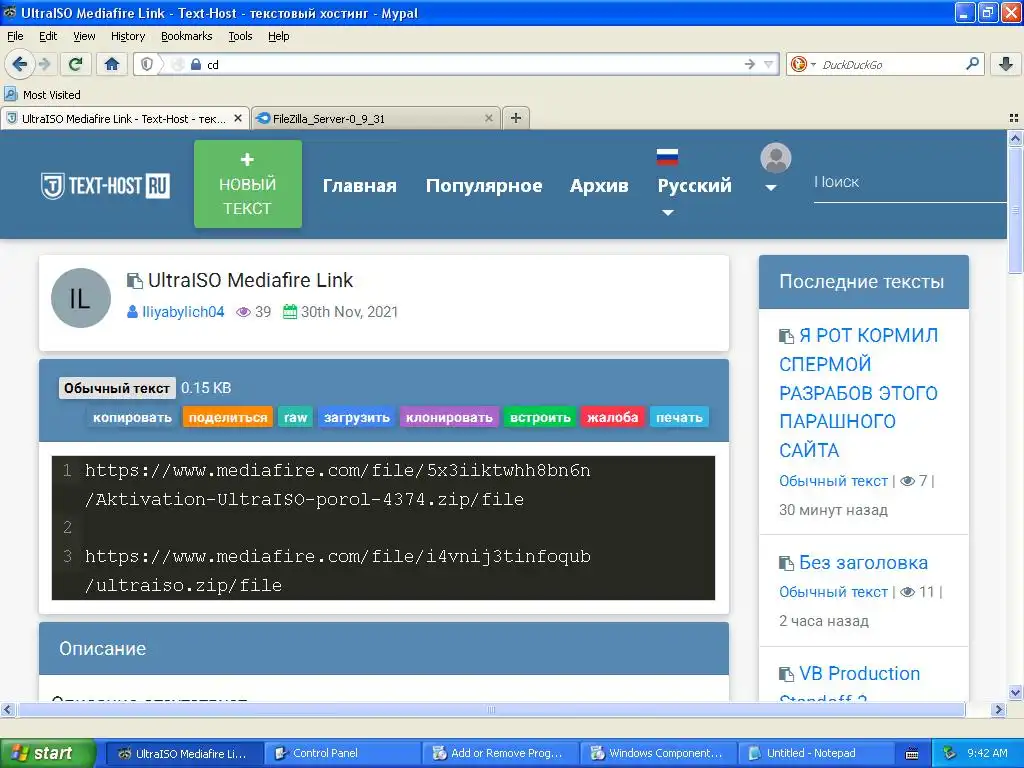Open the Most Visited bookmarks folder
The image size is (1024, 768).
pyautogui.click(x=43, y=95)
